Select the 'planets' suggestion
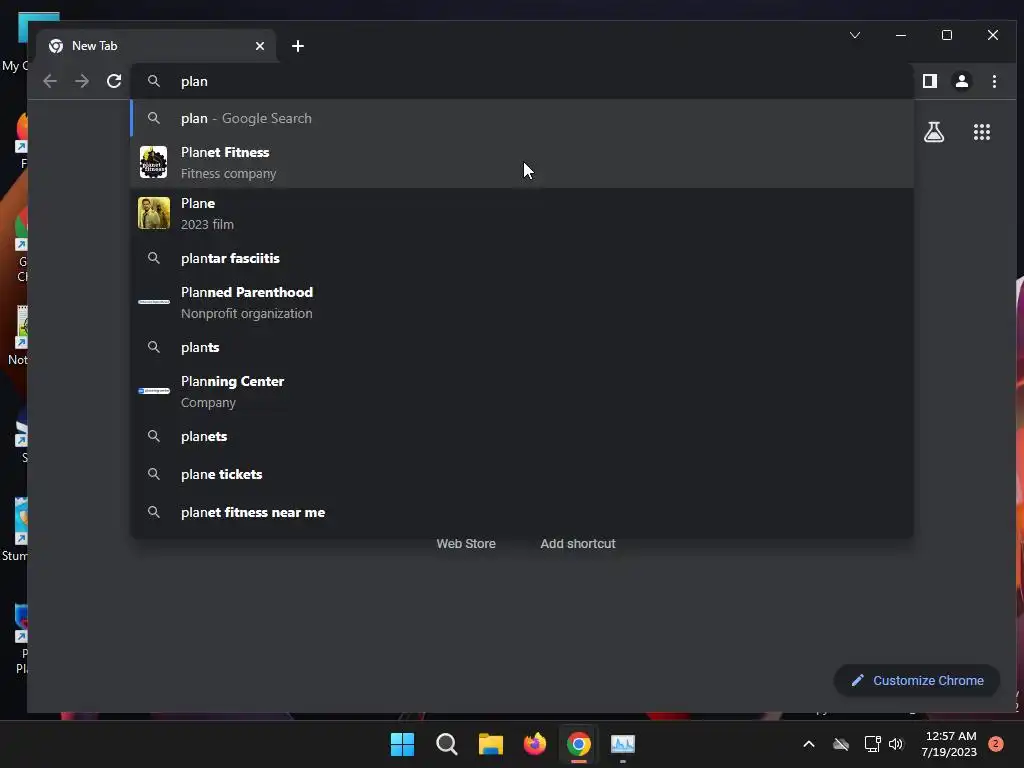The image size is (1024, 768). [522, 436]
